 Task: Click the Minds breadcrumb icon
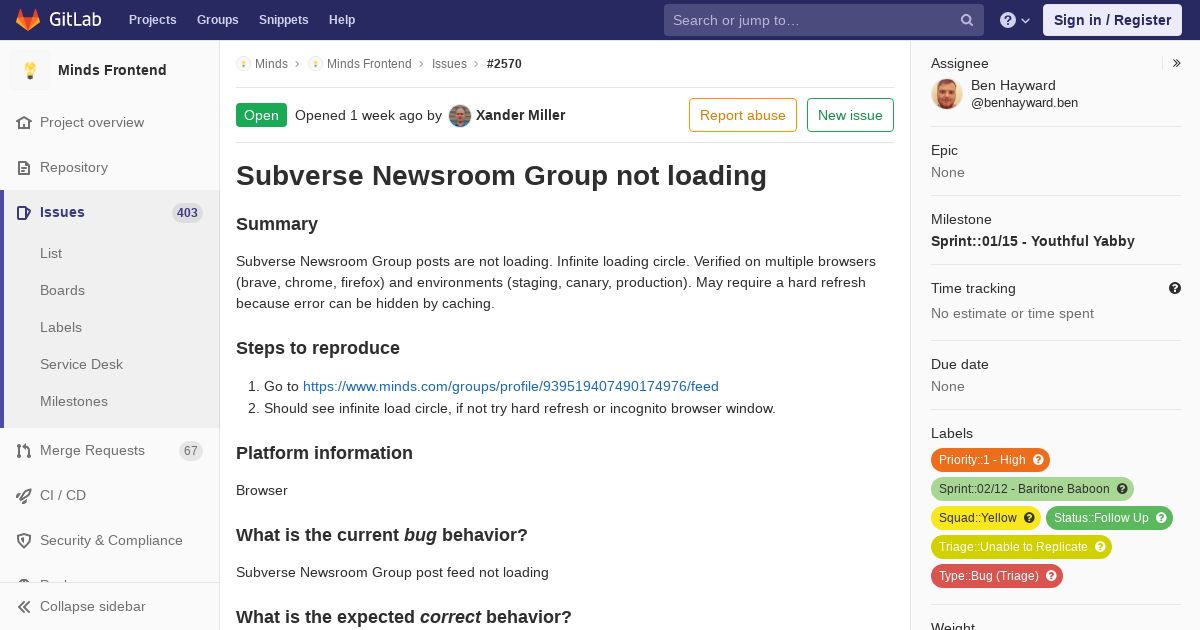[243, 64]
